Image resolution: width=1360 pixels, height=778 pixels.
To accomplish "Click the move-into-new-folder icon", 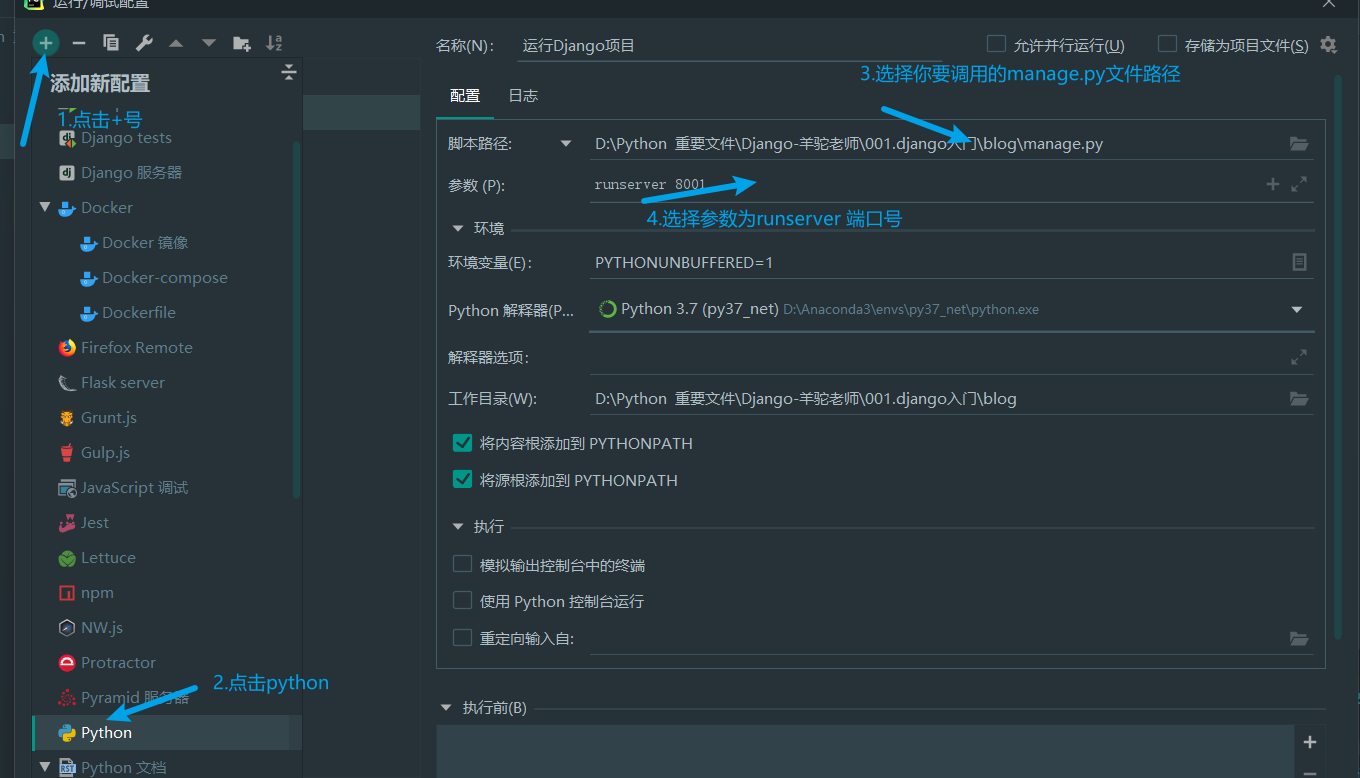I will (242, 43).
